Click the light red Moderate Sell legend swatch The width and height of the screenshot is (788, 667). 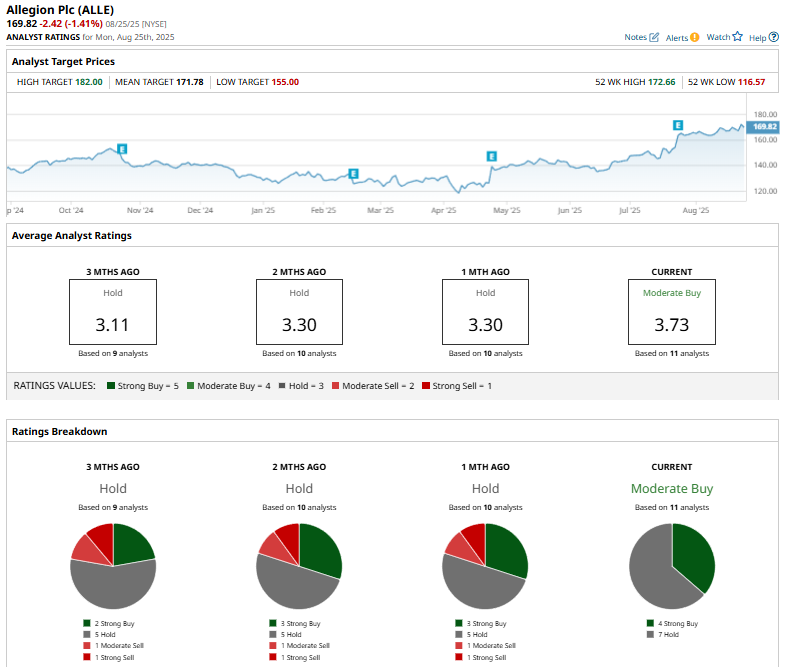tap(335, 386)
